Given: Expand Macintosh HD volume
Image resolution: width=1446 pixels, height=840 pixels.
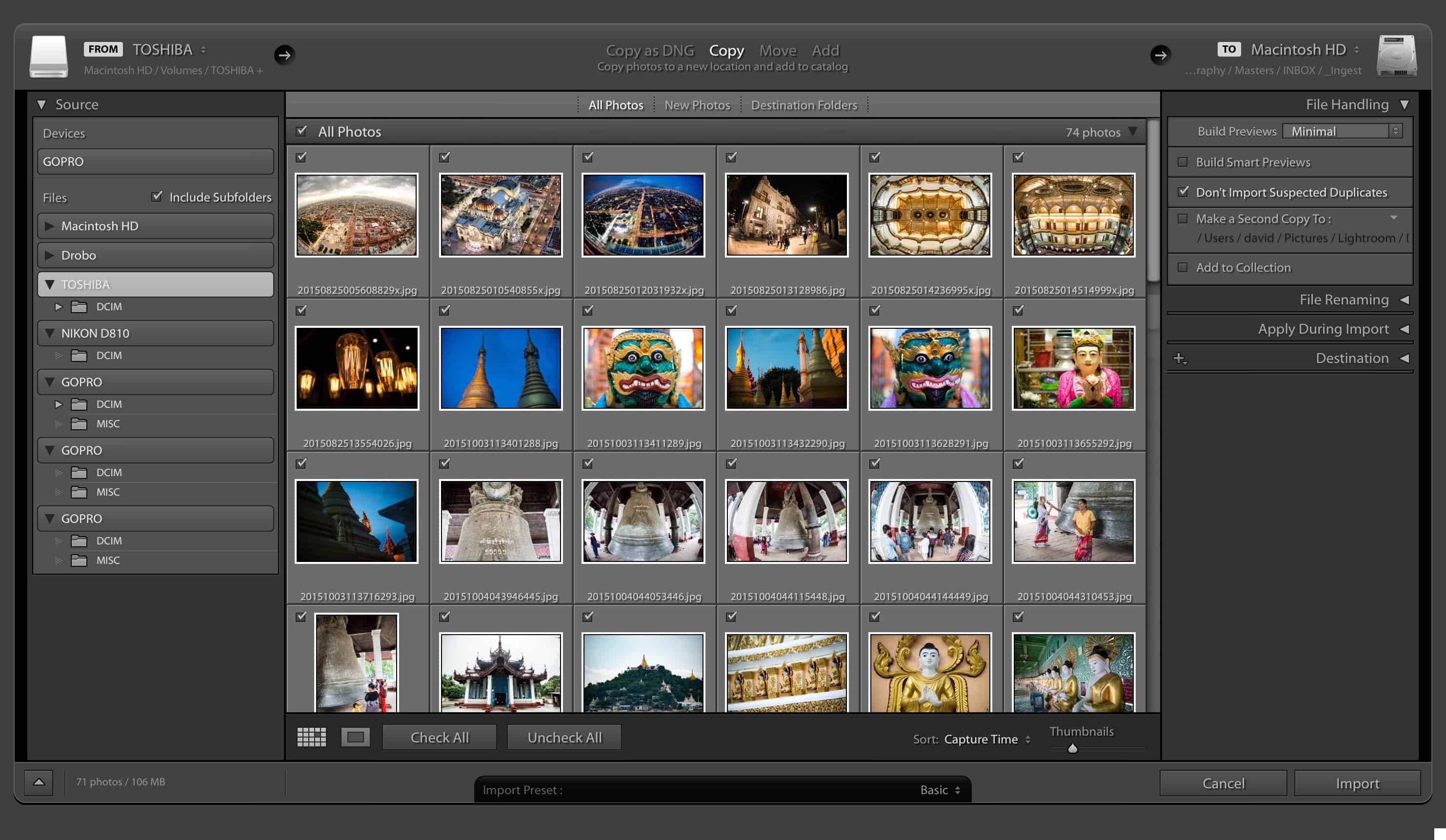Looking at the screenshot, I should tap(49, 226).
